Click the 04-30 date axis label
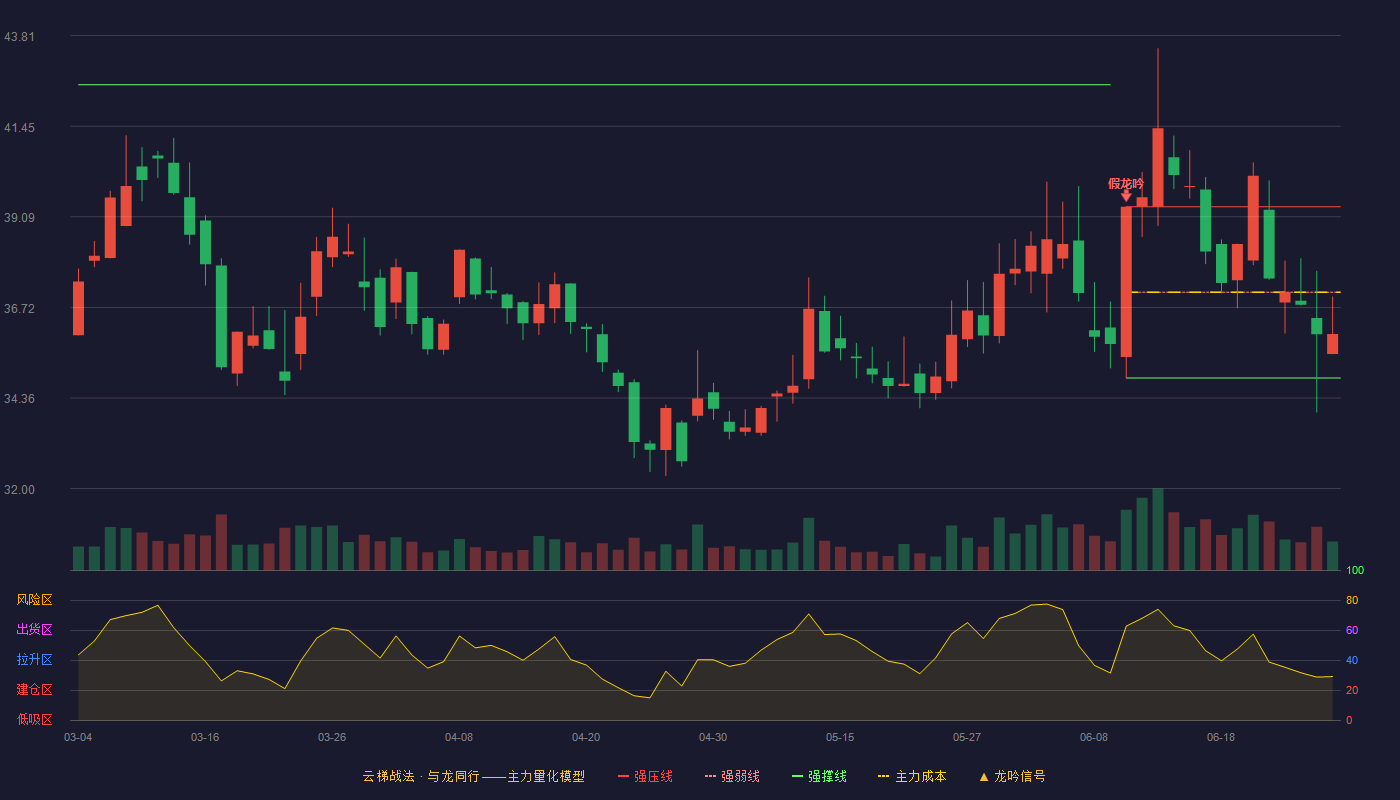The width and height of the screenshot is (1400, 800). [713, 737]
